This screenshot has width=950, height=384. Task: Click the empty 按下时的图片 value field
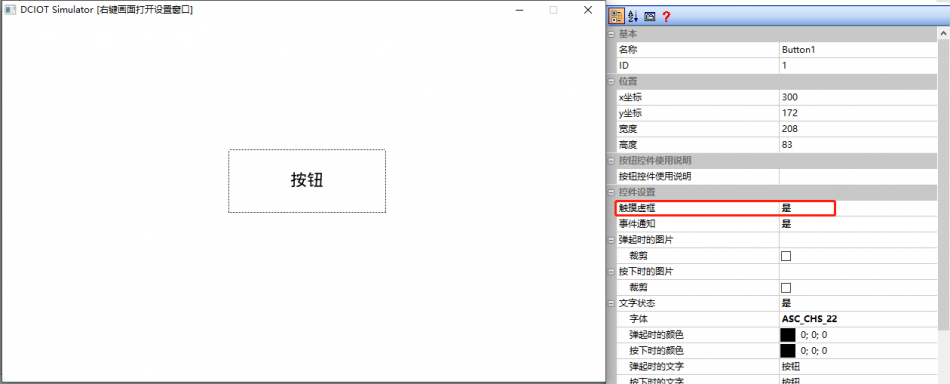pyautogui.click(x=859, y=271)
